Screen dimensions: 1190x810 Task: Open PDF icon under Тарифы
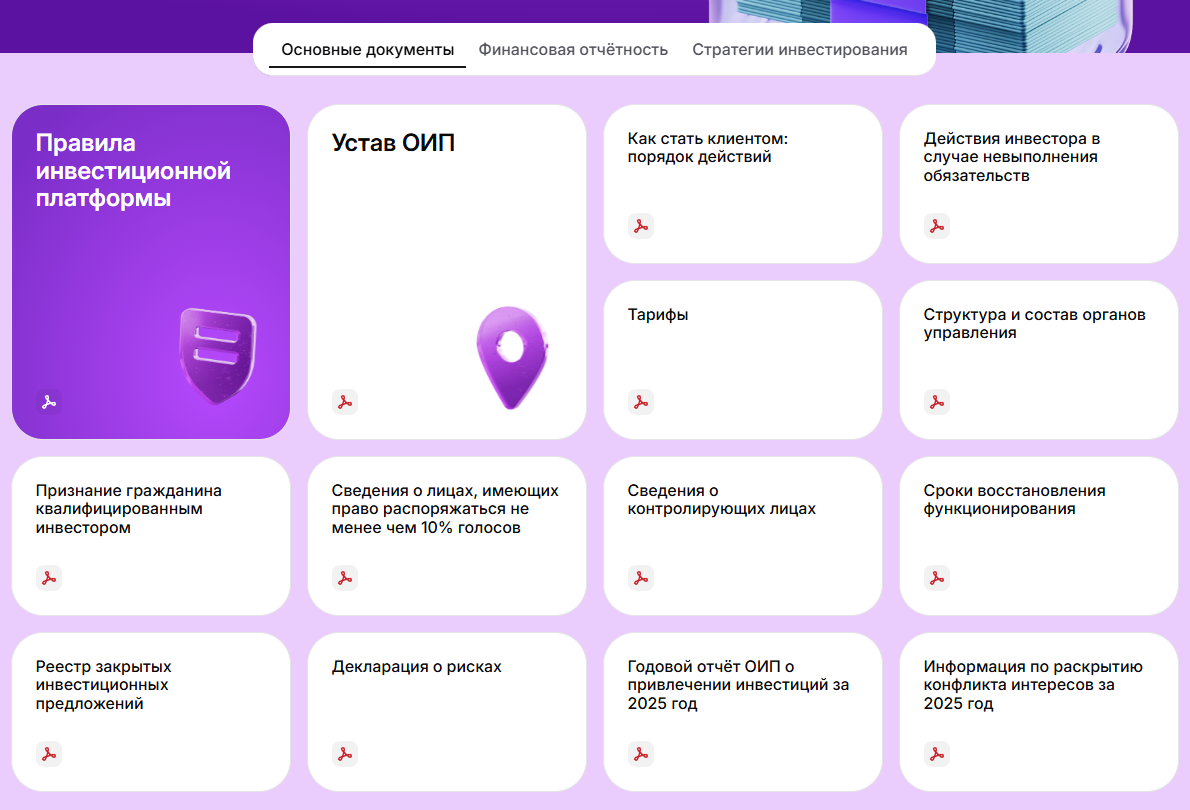tap(641, 402)
